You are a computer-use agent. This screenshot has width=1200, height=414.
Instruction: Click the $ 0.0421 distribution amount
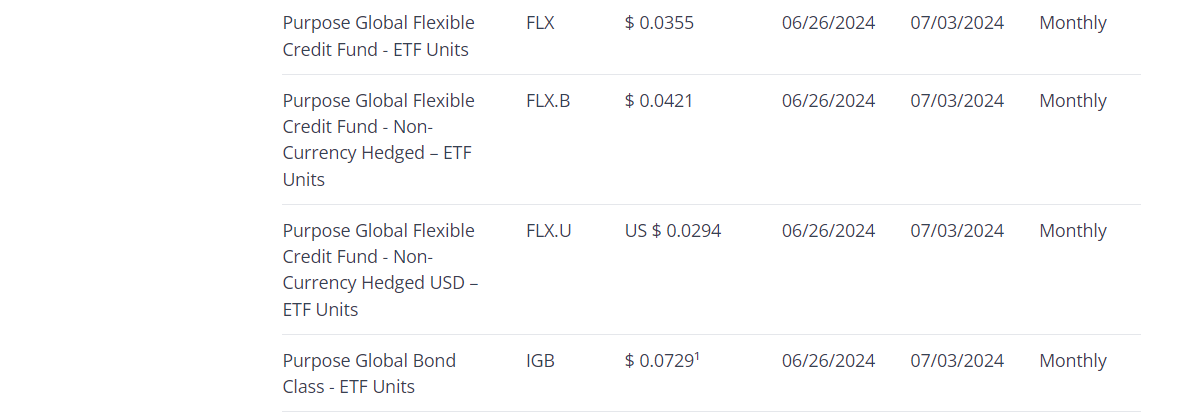pos(659,101)
